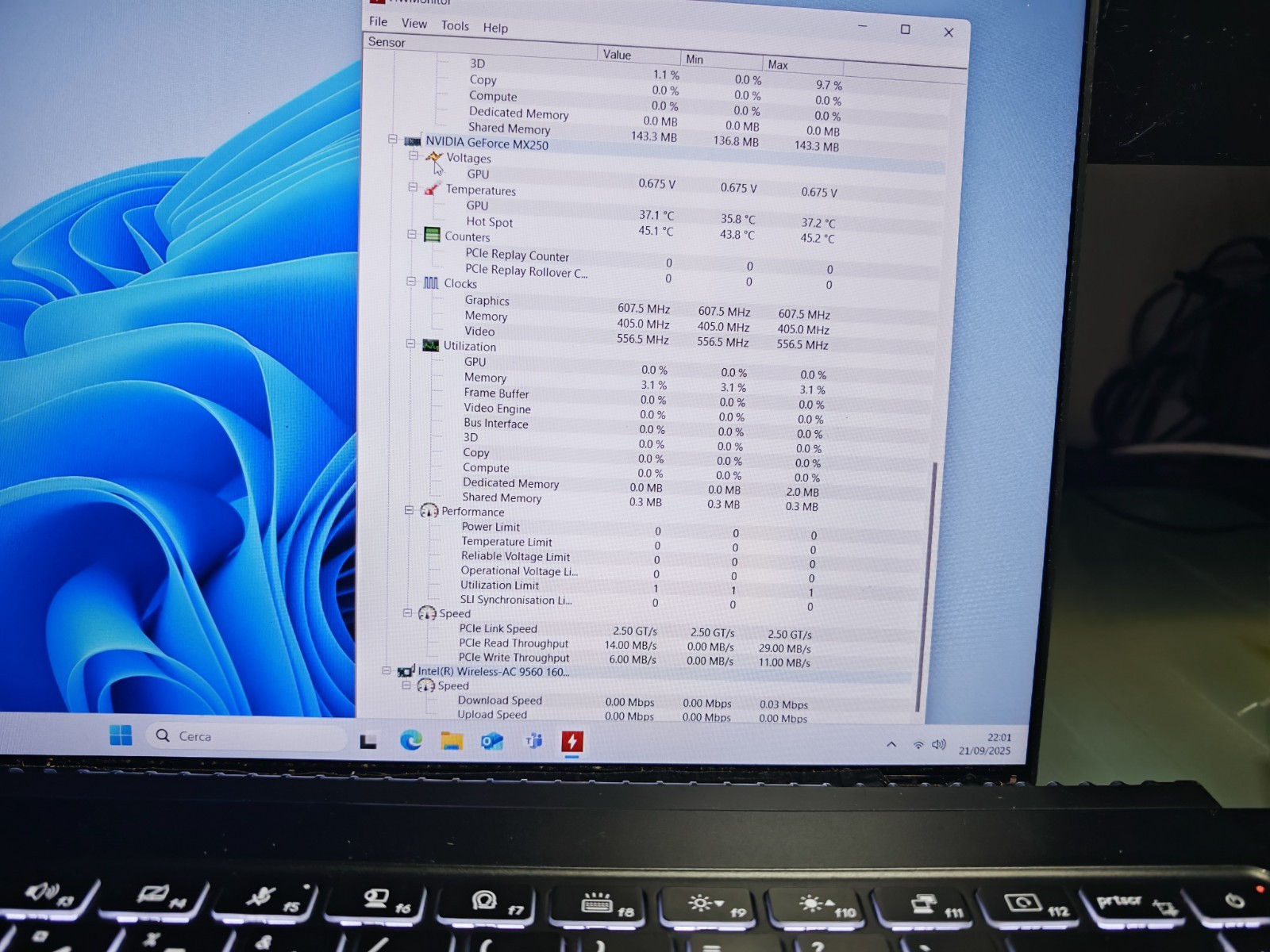The width and height of the screenshot is (1270, 952).
Task: Open Task View from the taskbar
Action: [x=368, y=741]
